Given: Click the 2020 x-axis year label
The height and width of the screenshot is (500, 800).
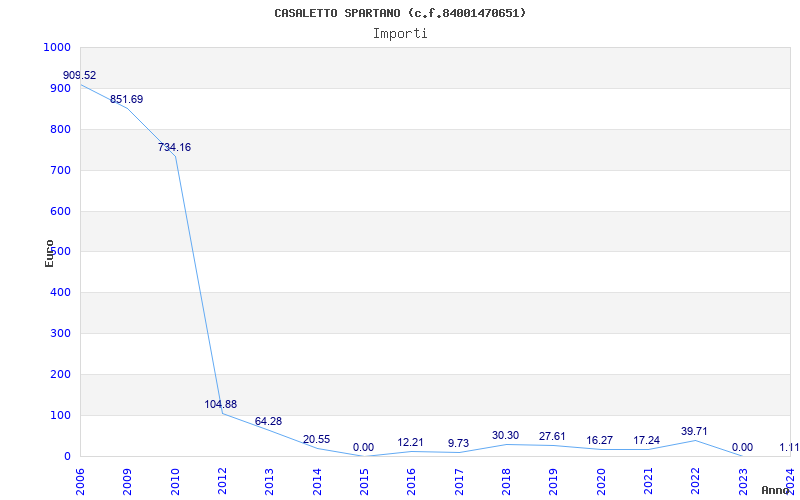Looking at the screenshot, I should click(601, 482).
